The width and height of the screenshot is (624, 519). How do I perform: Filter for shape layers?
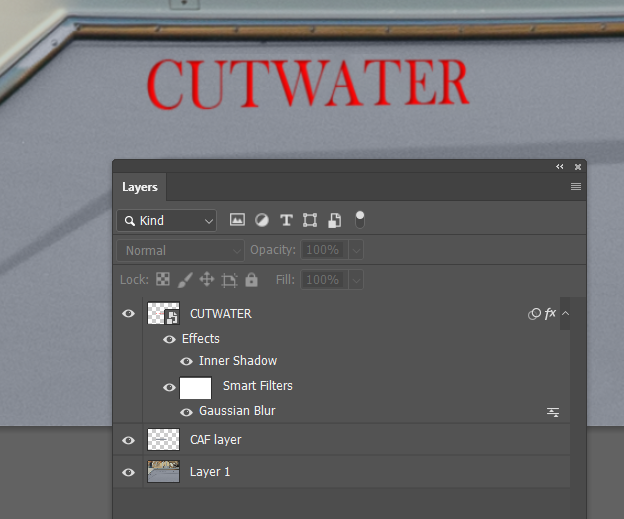[310, 220]
